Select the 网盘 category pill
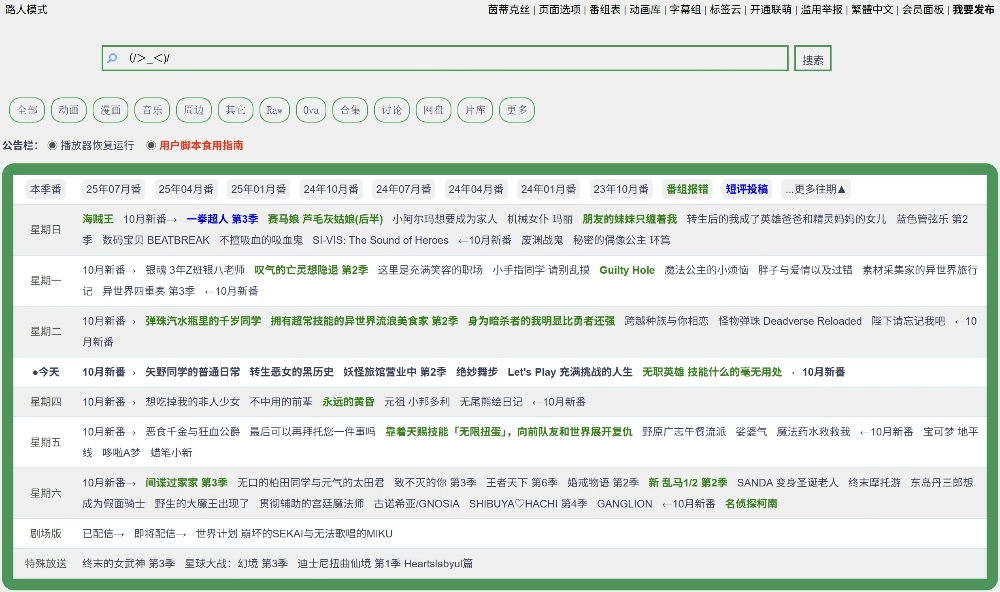 [x=432, y=110]
